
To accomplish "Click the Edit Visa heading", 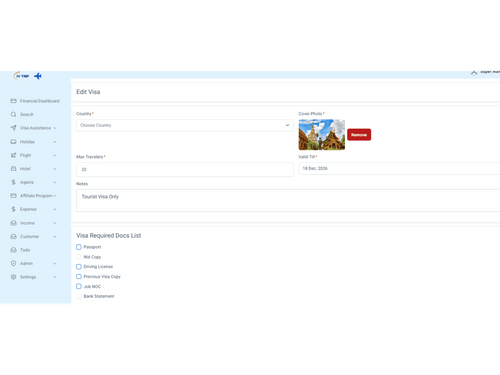I will point(88,92).
